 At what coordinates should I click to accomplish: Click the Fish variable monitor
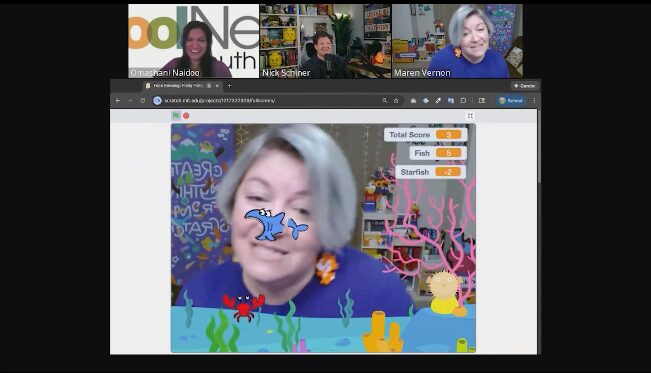coord(438,153)
